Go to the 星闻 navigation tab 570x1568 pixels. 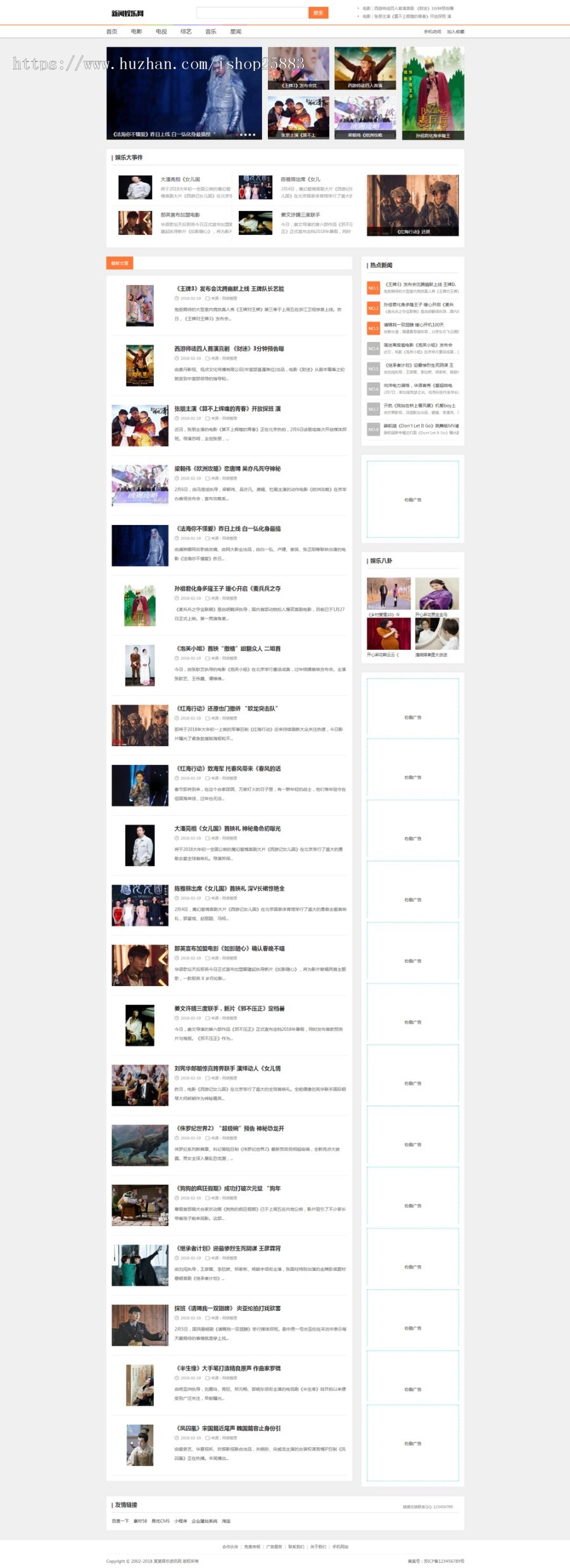pyautogui.click(x=236, y=32)
